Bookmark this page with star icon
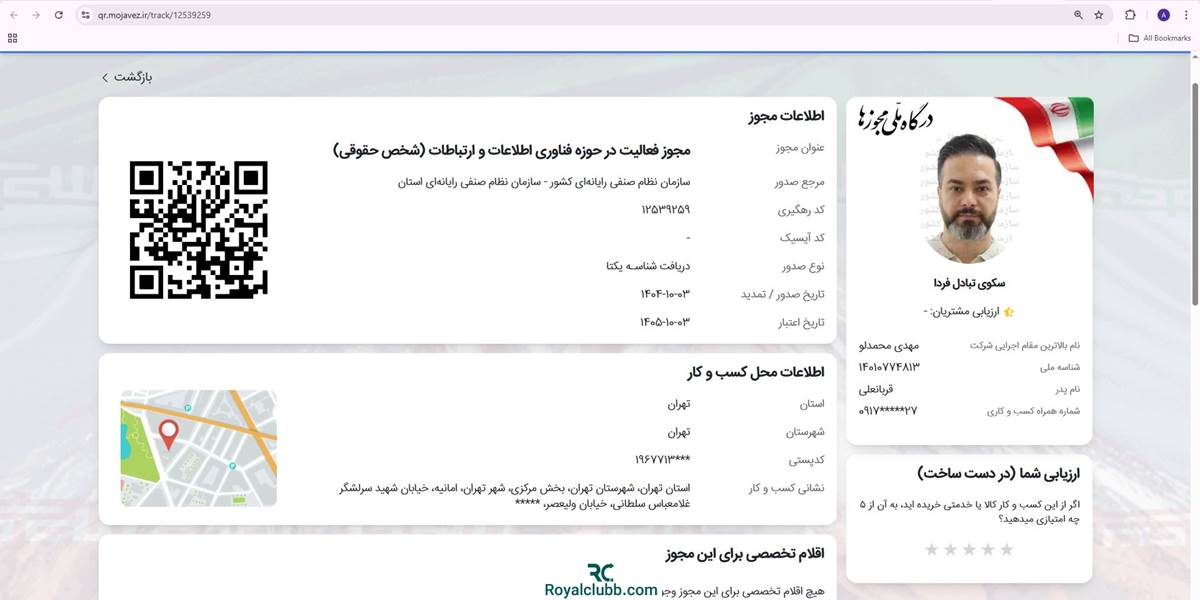 [1099, 15]
